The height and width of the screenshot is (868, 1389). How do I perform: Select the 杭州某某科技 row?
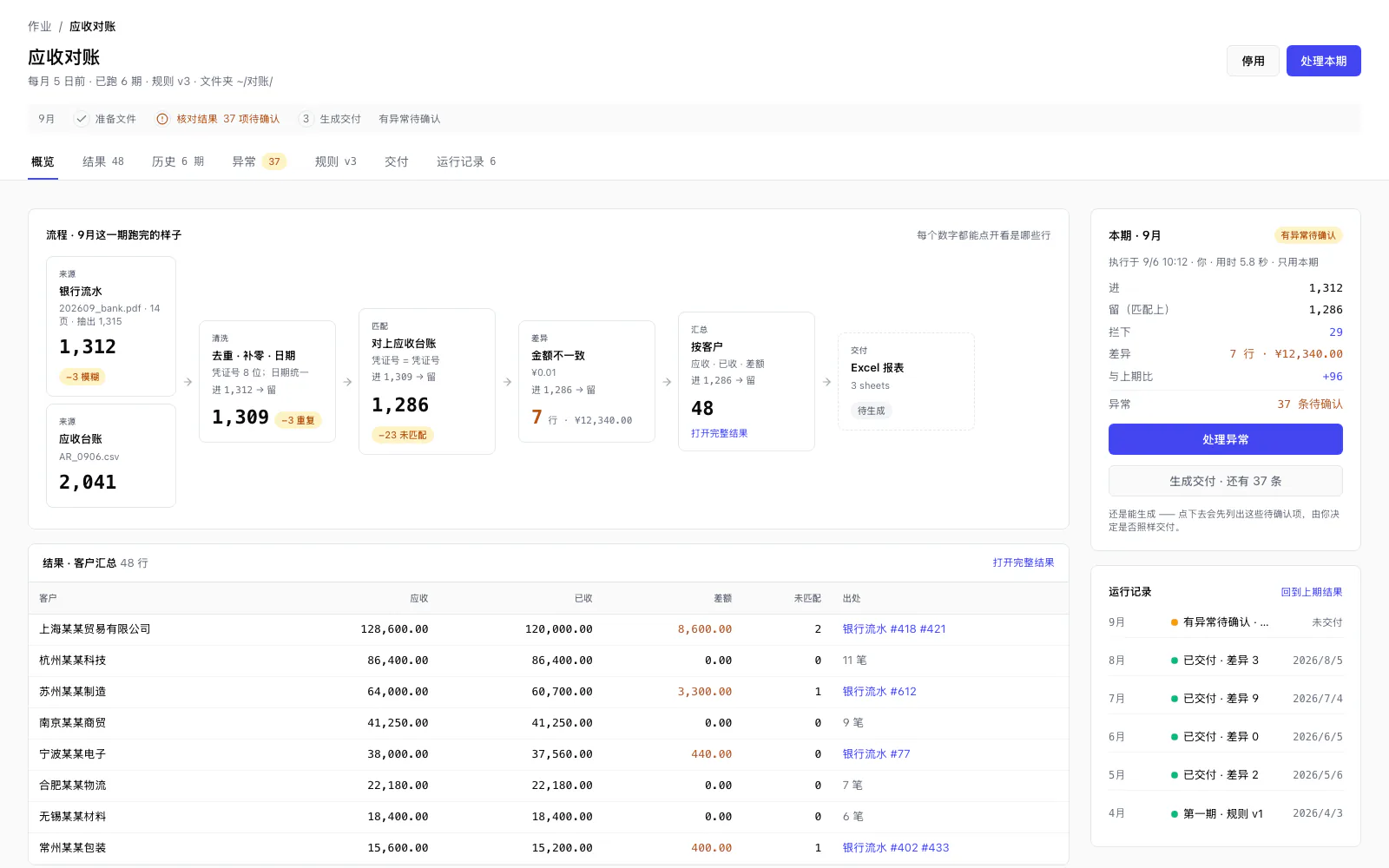pyautogui.click(x=548, y=661)
